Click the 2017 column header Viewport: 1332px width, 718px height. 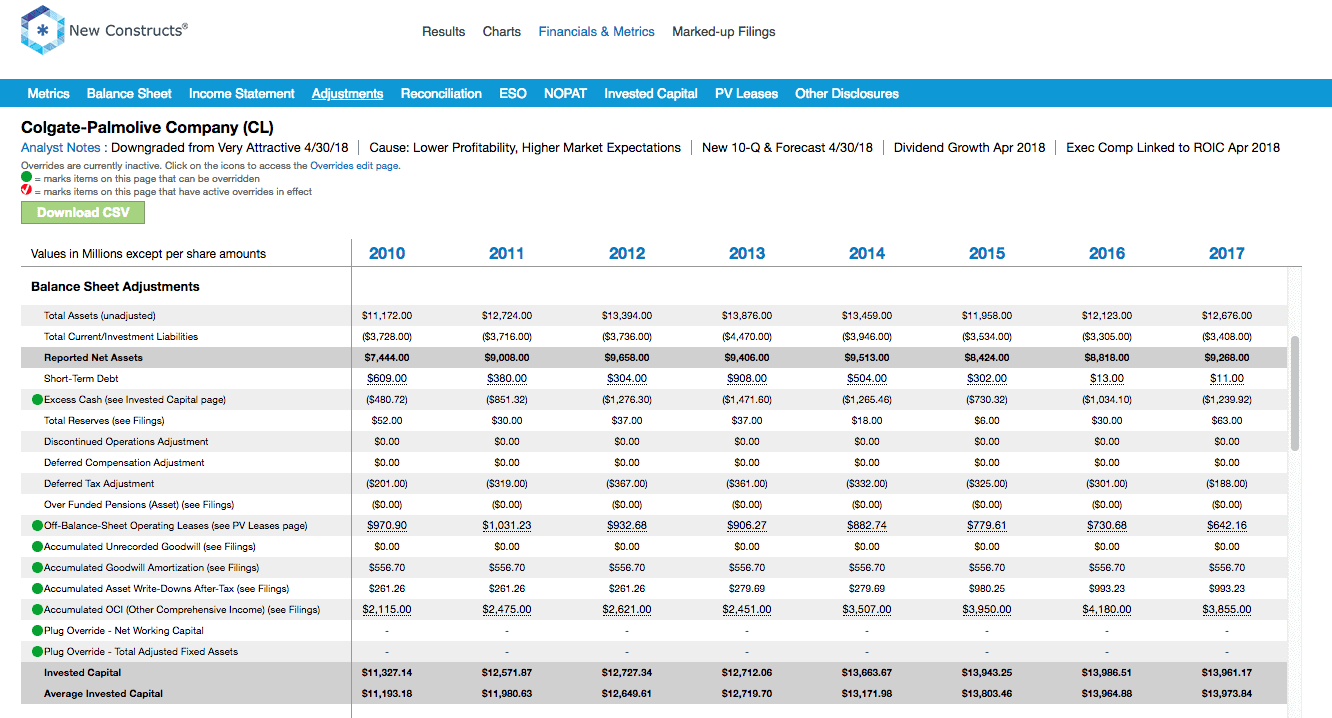point(1227,254)
